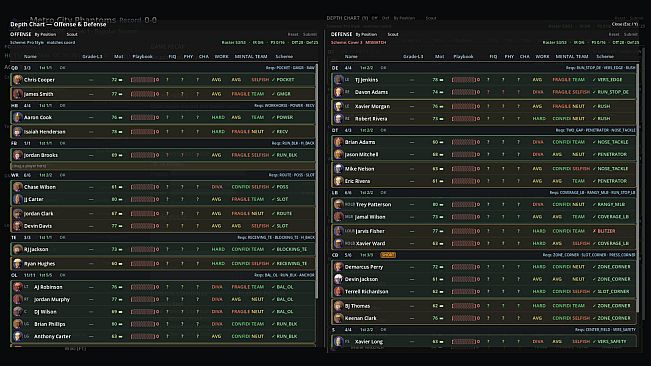The height and width of the screenshot is (366, 651).
Task: Click the Defense 'Scheme: Cover 3' label
Action: 346,43
